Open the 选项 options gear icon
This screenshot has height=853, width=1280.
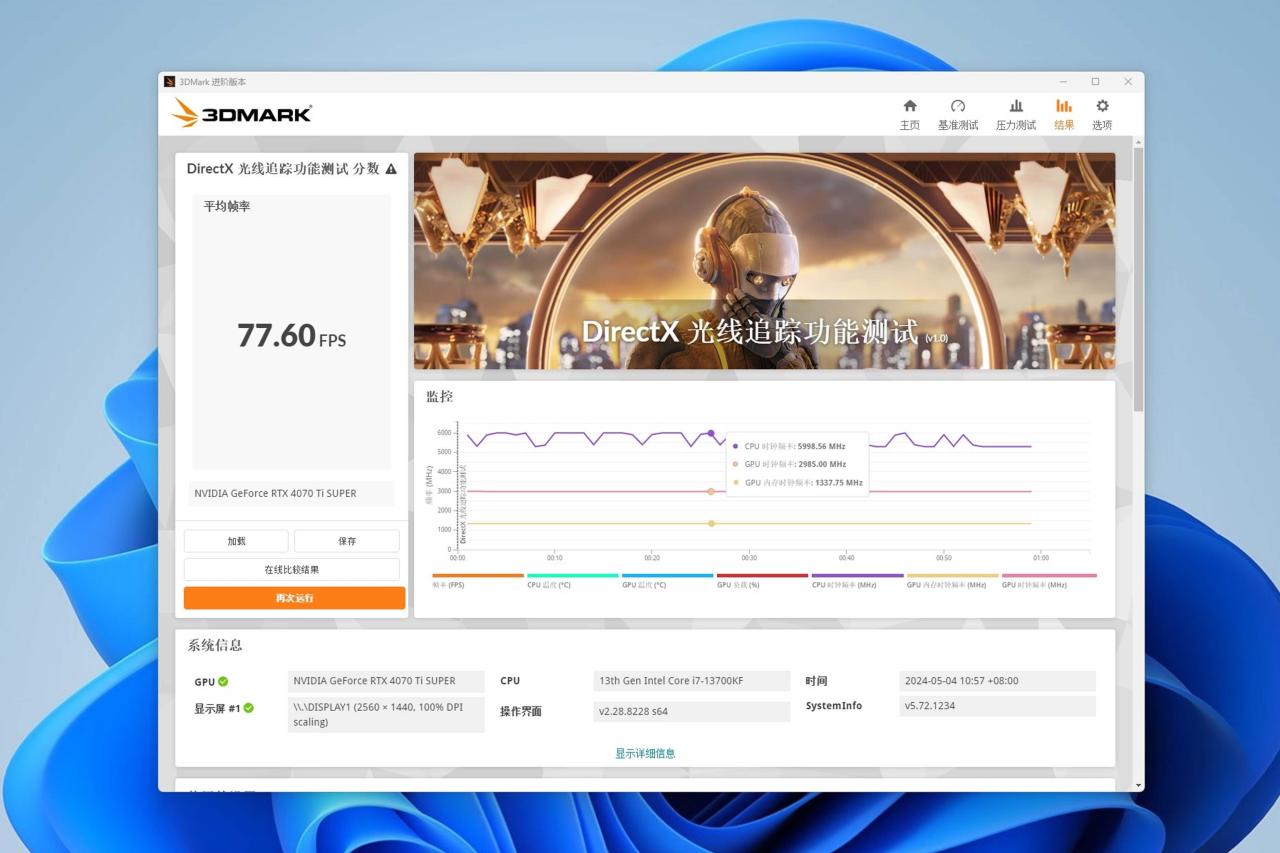point(1102,106)
